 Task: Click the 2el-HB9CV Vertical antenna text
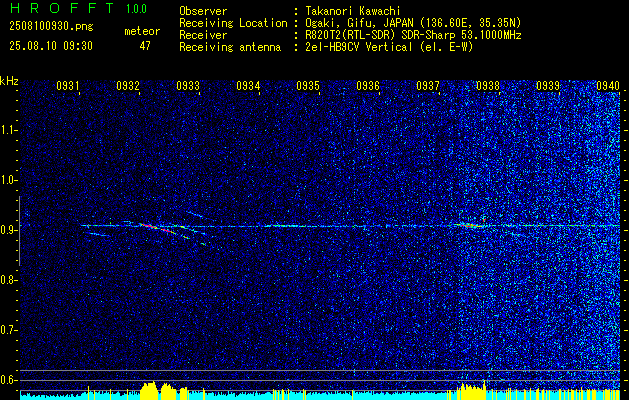pos(389,47)
